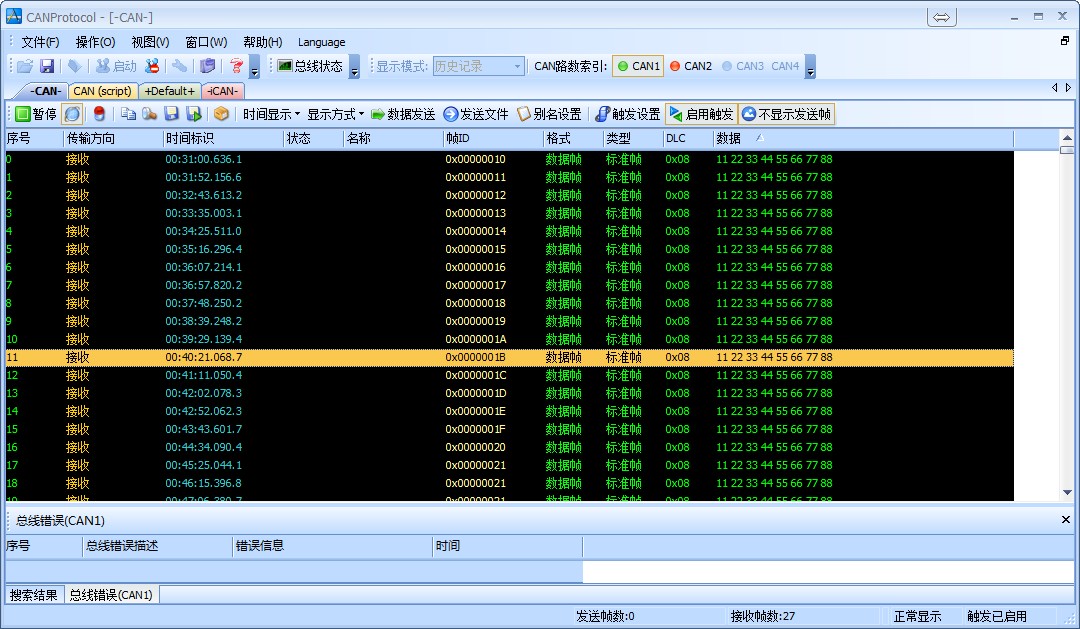Click frame ID 0x00000020 in the list
Viewport: 1080px width, 629px height.
(475, 447)
